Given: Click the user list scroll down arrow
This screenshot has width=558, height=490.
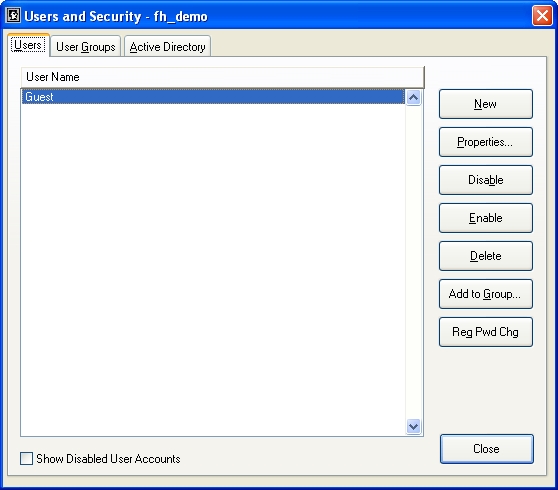Looking at the screenshot, I should click(x=413, y=426).
